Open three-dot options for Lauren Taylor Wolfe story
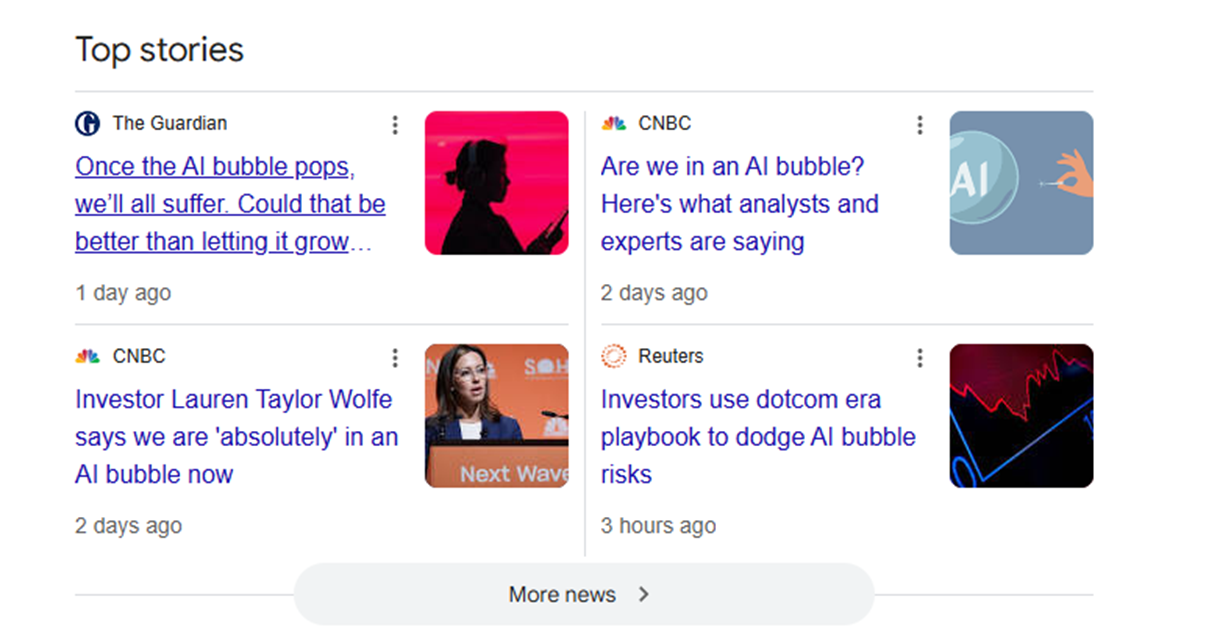The width and height of the screenshot is (1206, 641). point(395,358)
